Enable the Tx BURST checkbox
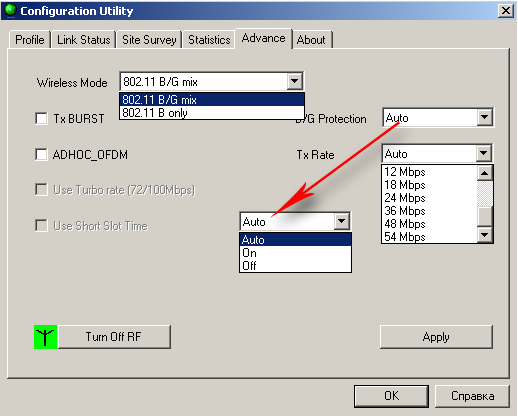 point(41,118)
